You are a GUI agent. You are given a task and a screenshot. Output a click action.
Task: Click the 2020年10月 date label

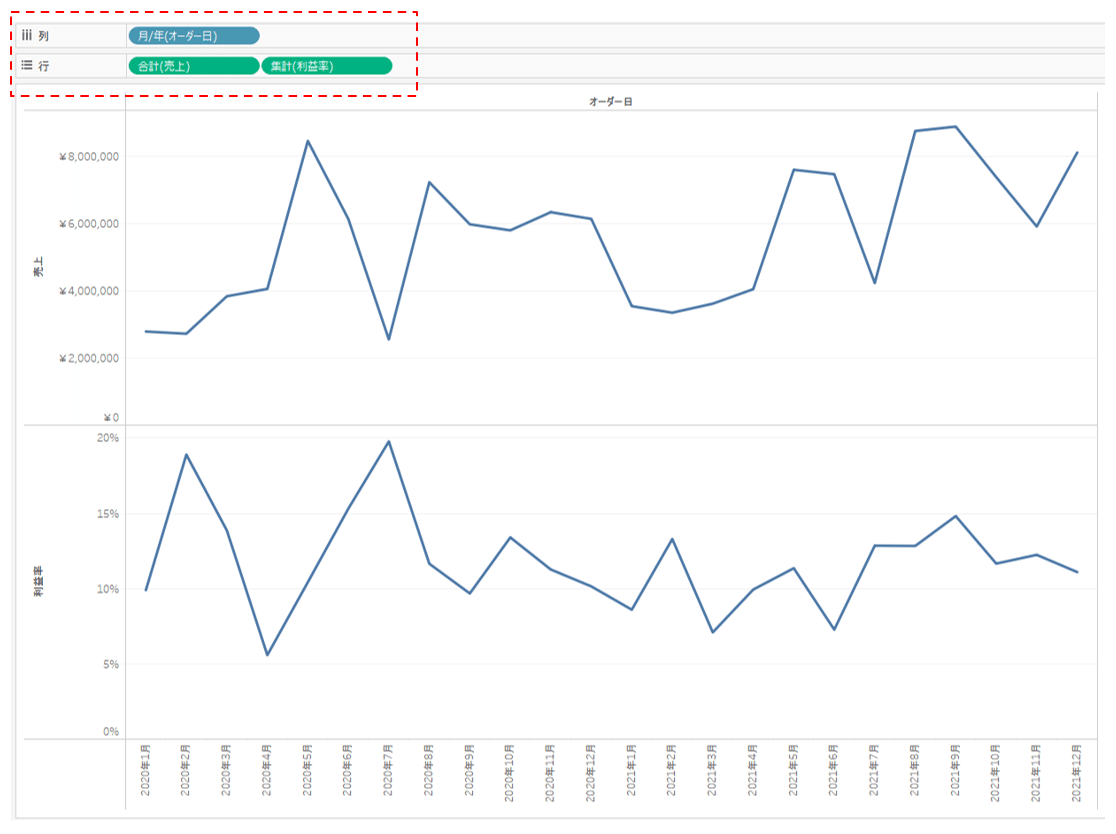[x=510, y=773]
